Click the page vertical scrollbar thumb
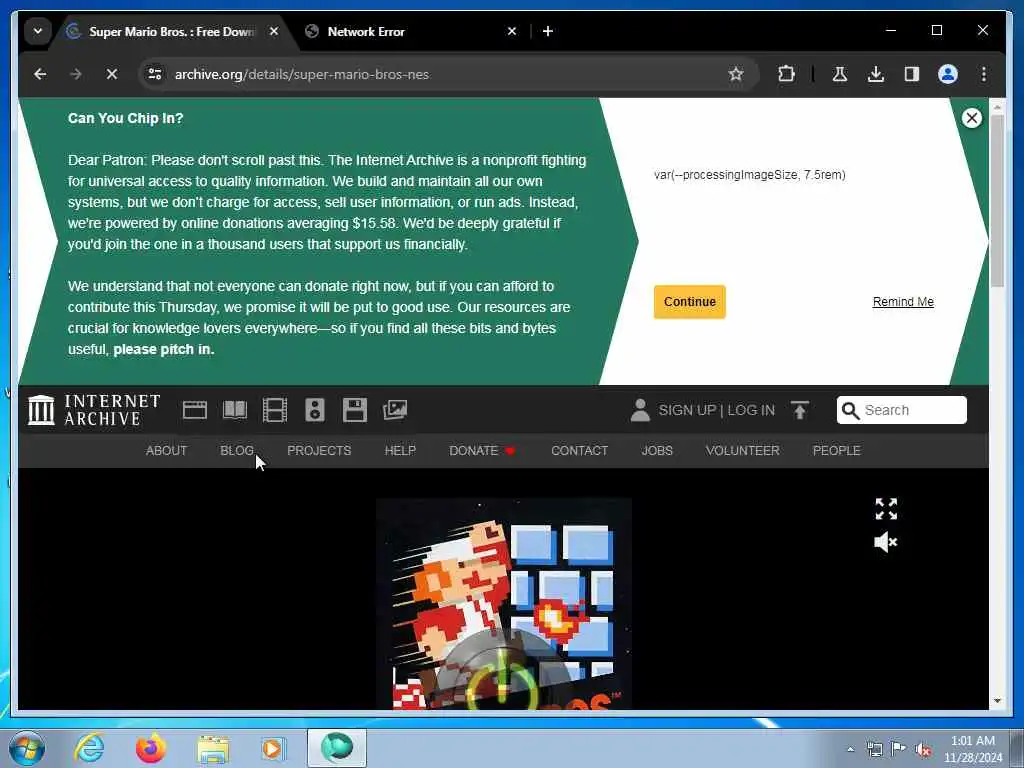 (997, 201)
